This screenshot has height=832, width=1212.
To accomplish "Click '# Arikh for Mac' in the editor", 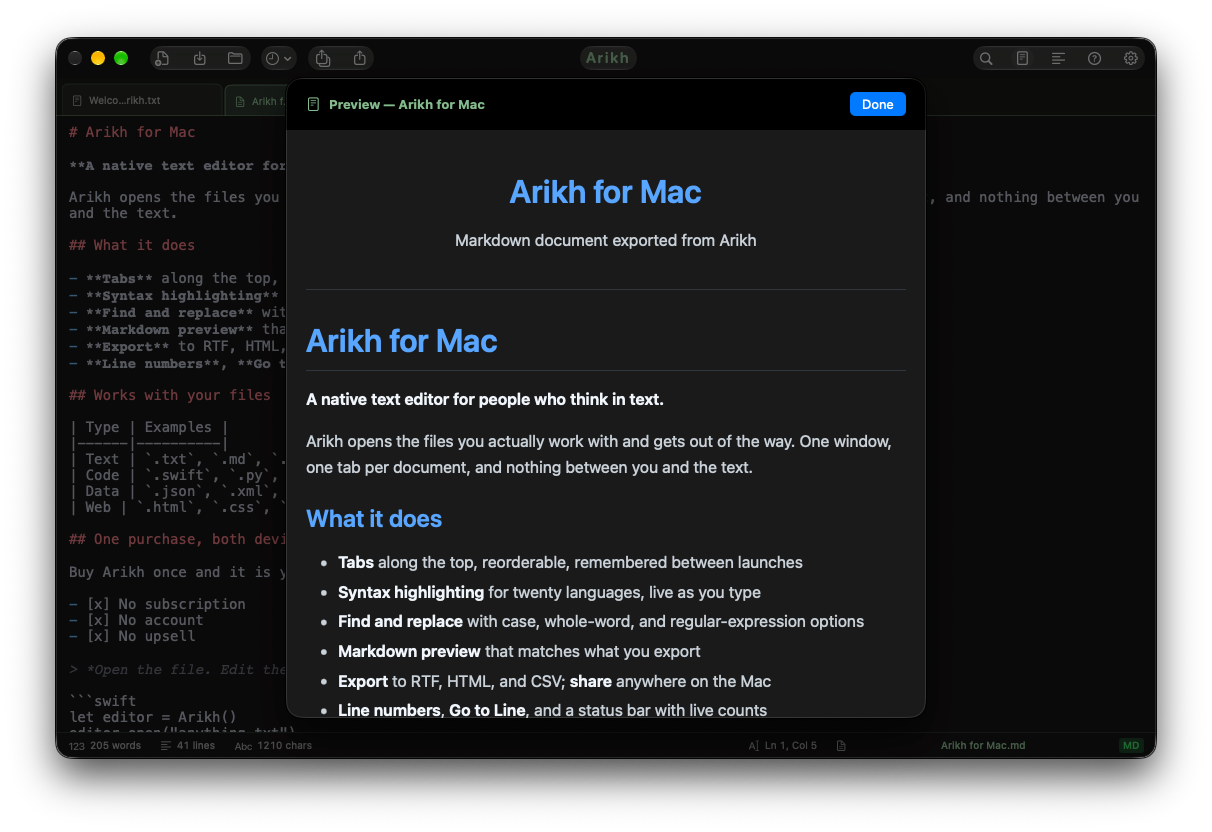I will (132, 132).
